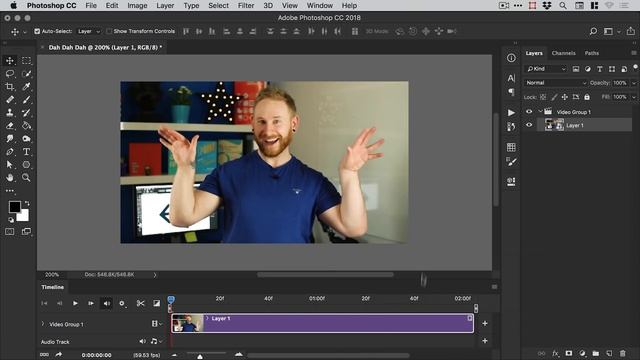This screenshot has width=640, height=360.
Task: Open the blend mode Normal dropdown
Action: (556, 83)
